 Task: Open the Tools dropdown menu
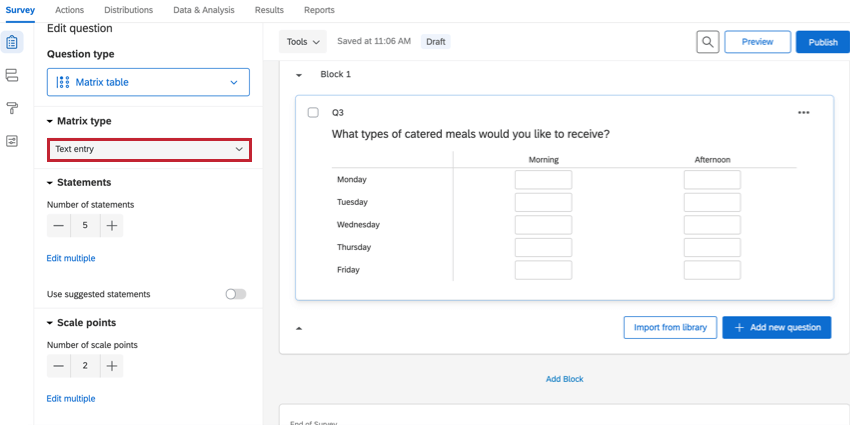[303, 42]
